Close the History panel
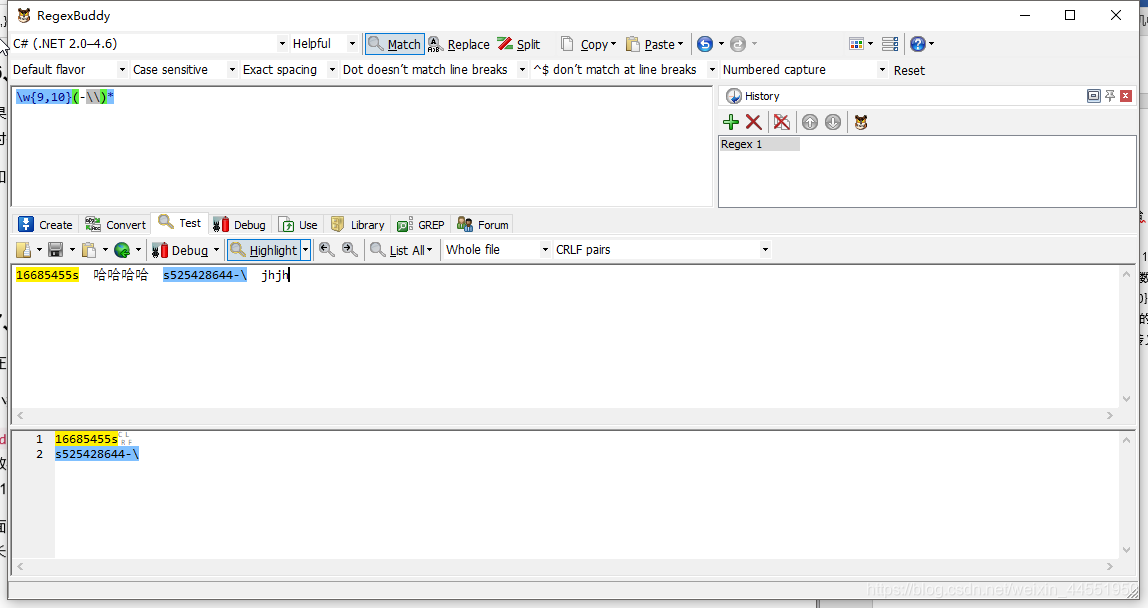 click(x=1126, y=96)
